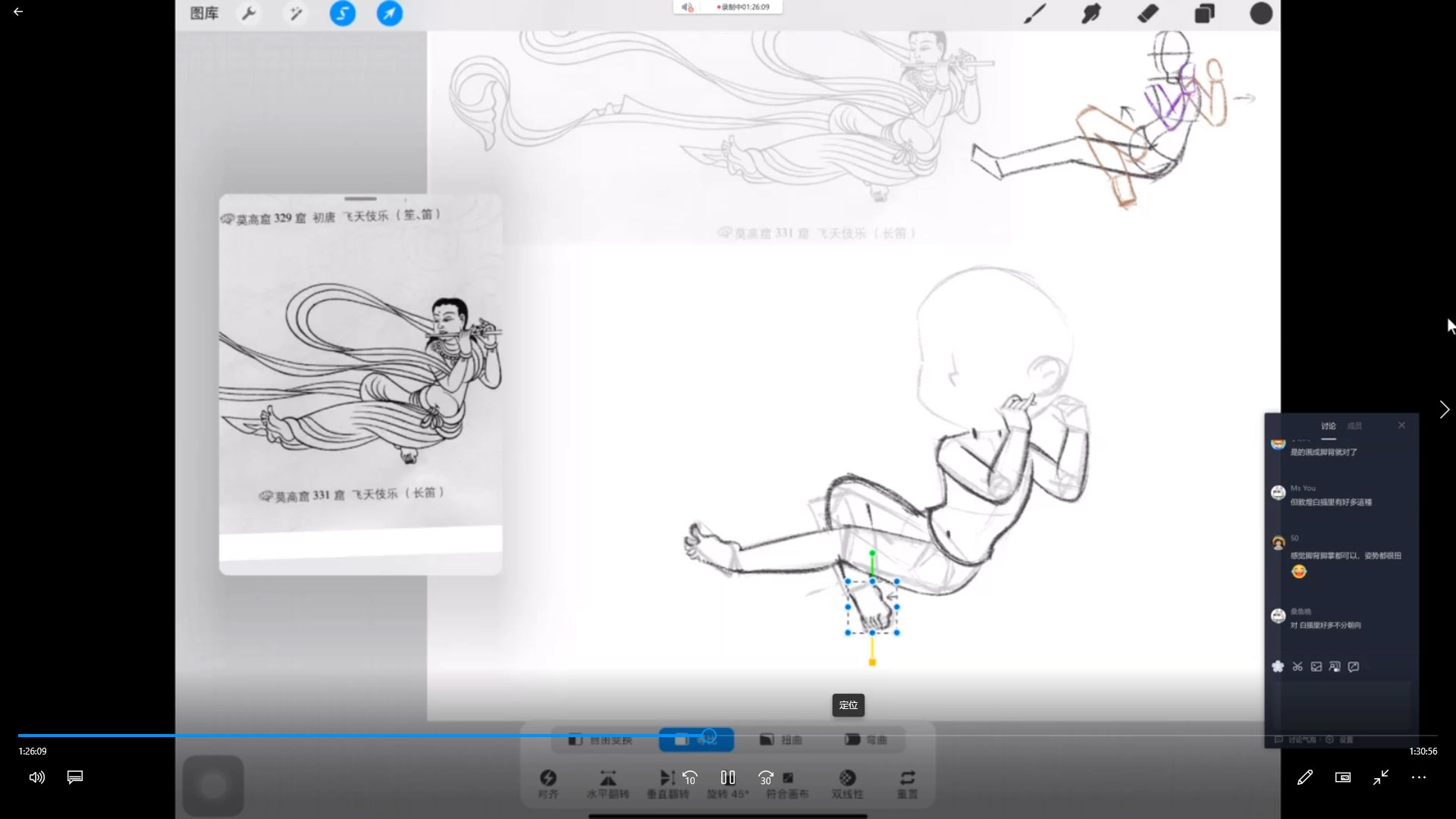Click the scissors screenshot icon in chat
The width and height of the screenshot is (1456, 819).
click(x=1298, y=667)
